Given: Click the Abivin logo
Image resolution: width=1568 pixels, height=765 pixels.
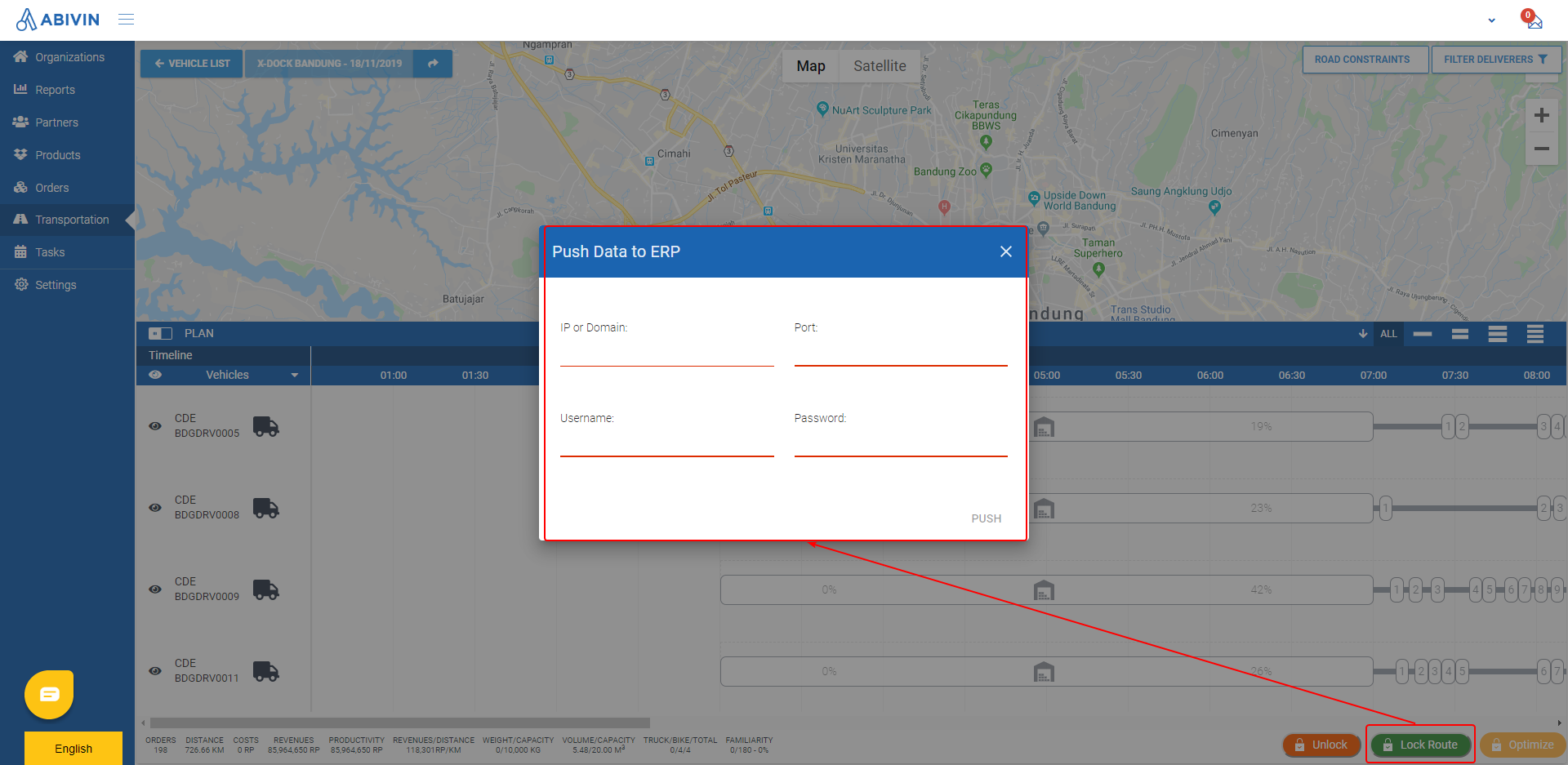Looking at the screenshot, I should point(58,20).
